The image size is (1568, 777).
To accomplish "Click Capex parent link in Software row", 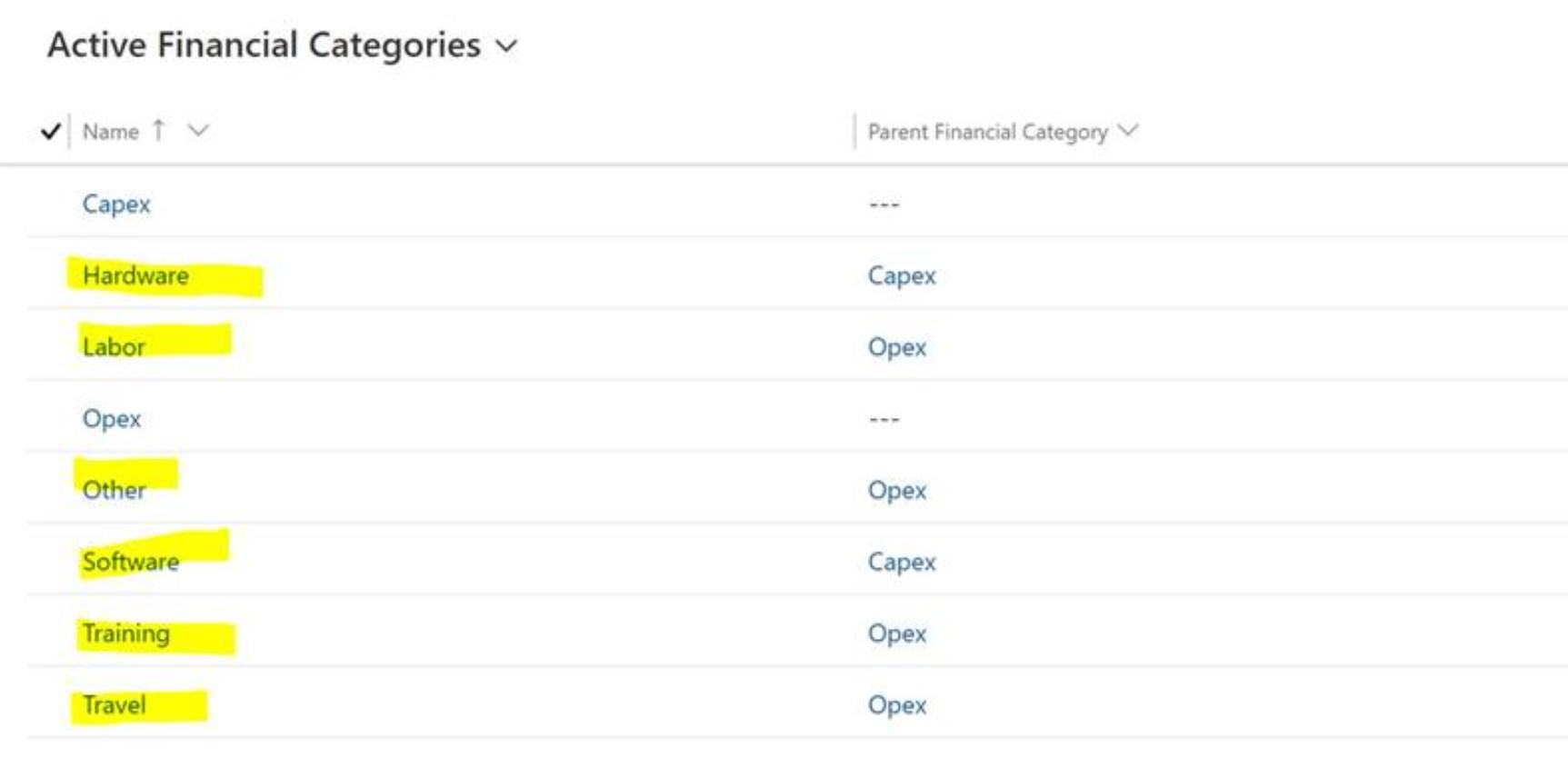I will pyautogui.click(x=902, y=562).
